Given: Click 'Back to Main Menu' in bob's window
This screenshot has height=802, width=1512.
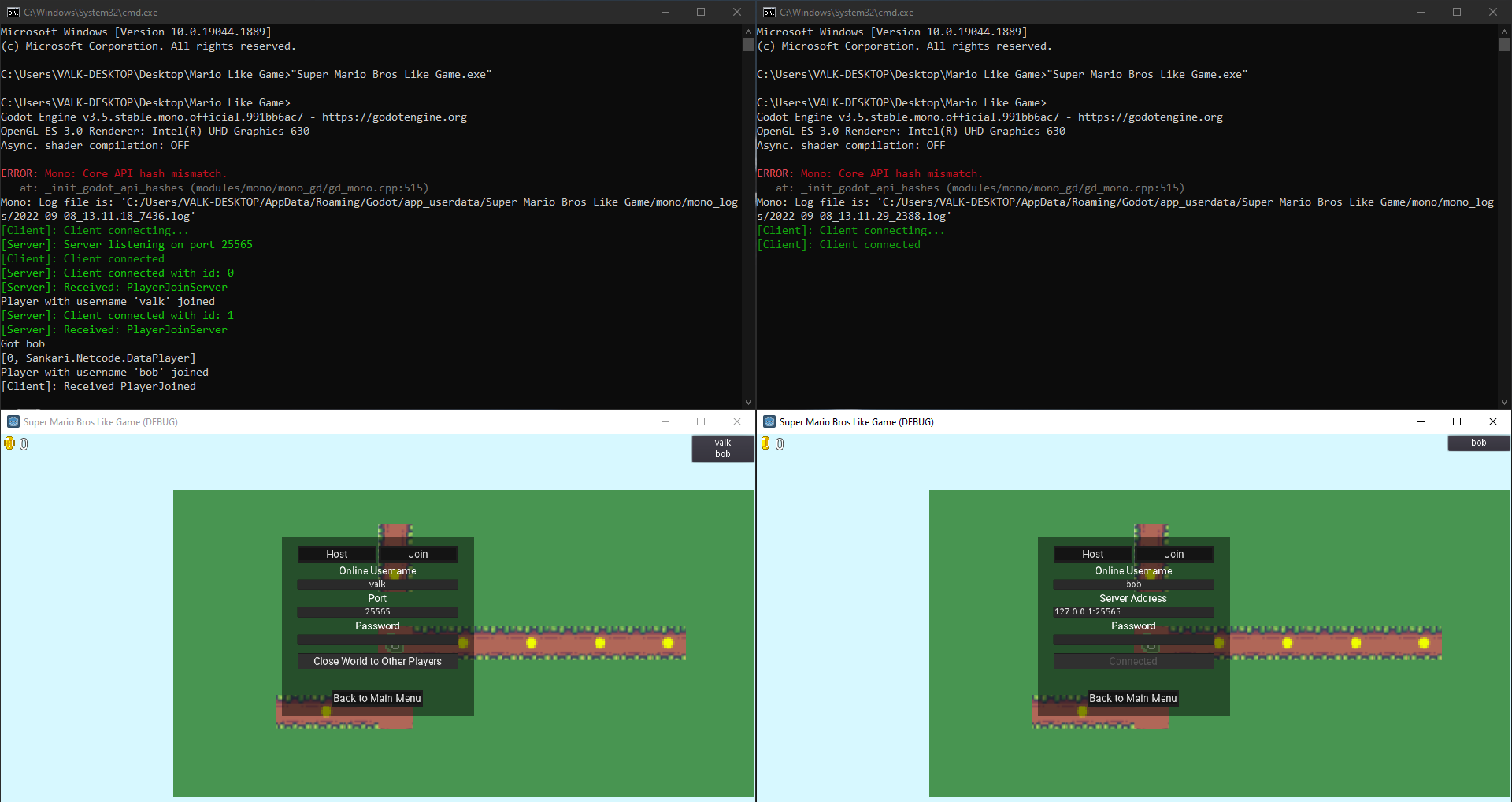Looking at the screenshot, I should pyautogui.click(x=1132, y=697).
